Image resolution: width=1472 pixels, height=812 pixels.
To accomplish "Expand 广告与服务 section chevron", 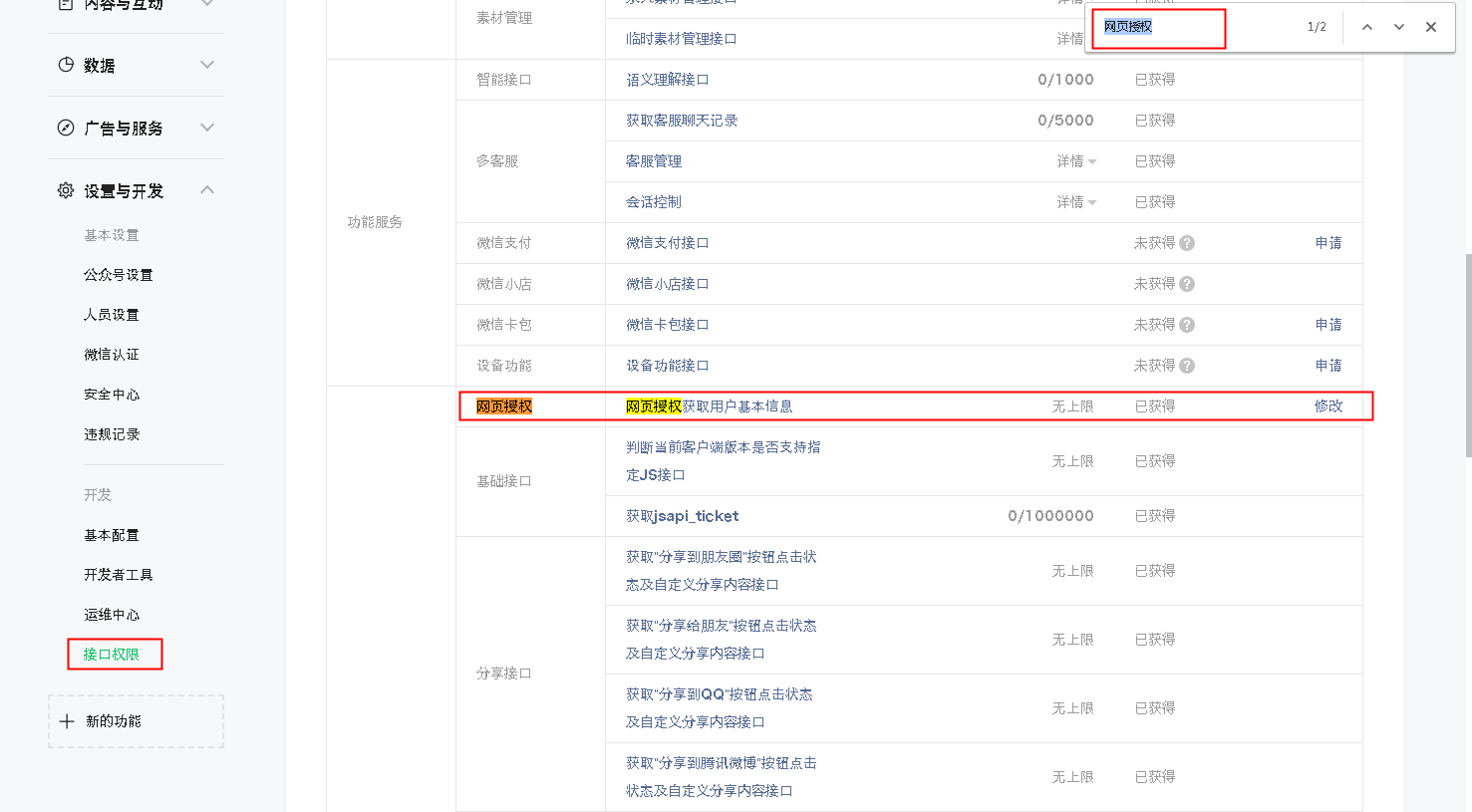I will 207,128.
